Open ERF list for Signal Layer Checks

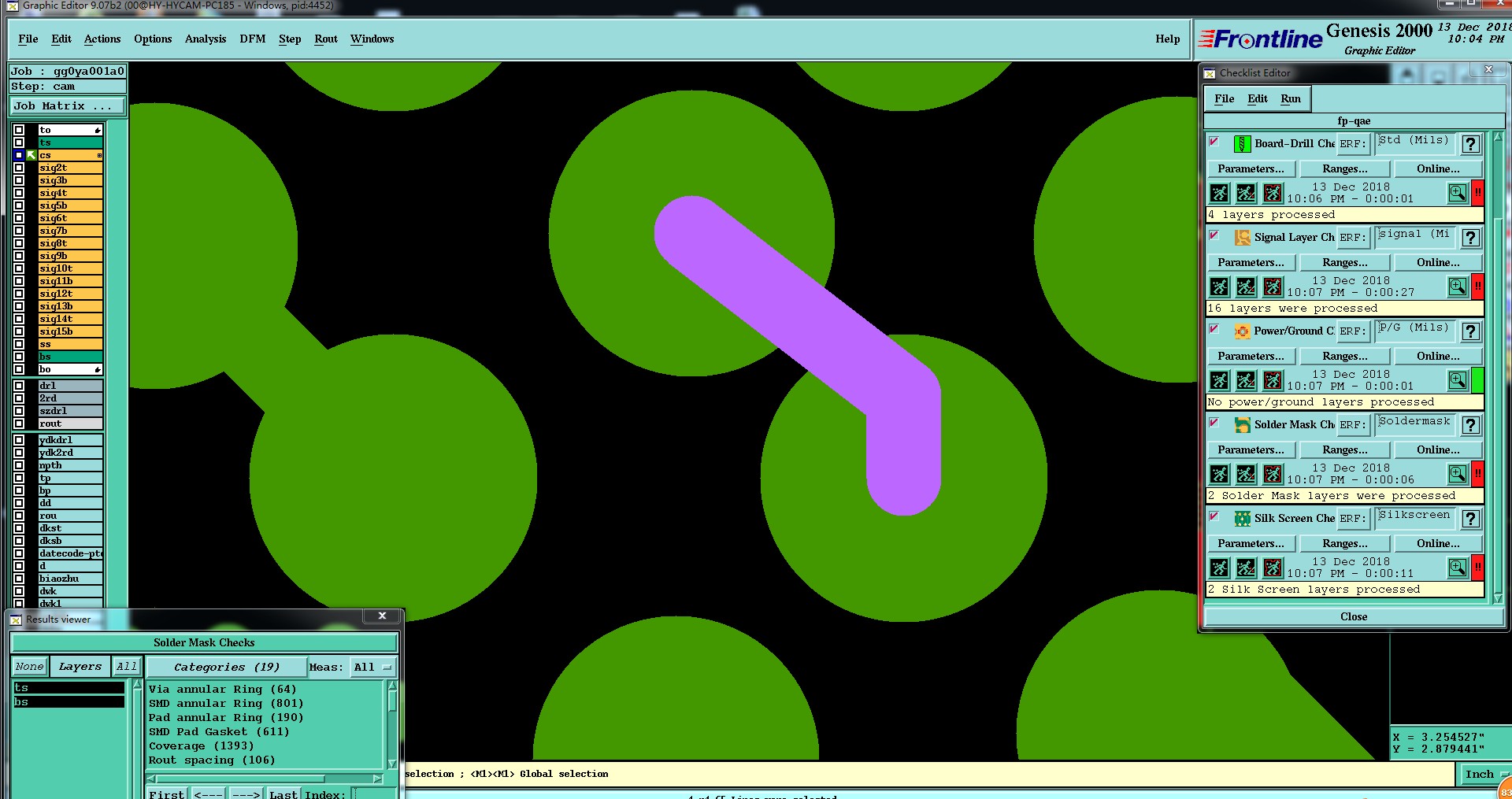point(1353,238)
